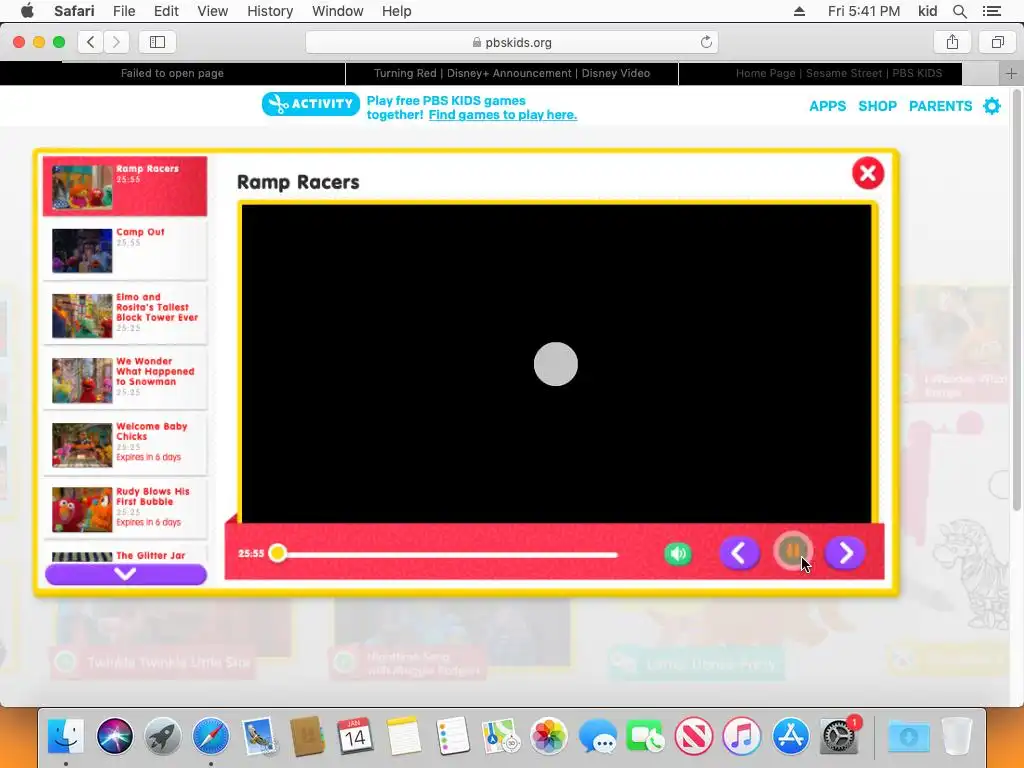This screenshot has height=768, width=1024.
Task: Open the kid user menu
Action: click(927, 11)
